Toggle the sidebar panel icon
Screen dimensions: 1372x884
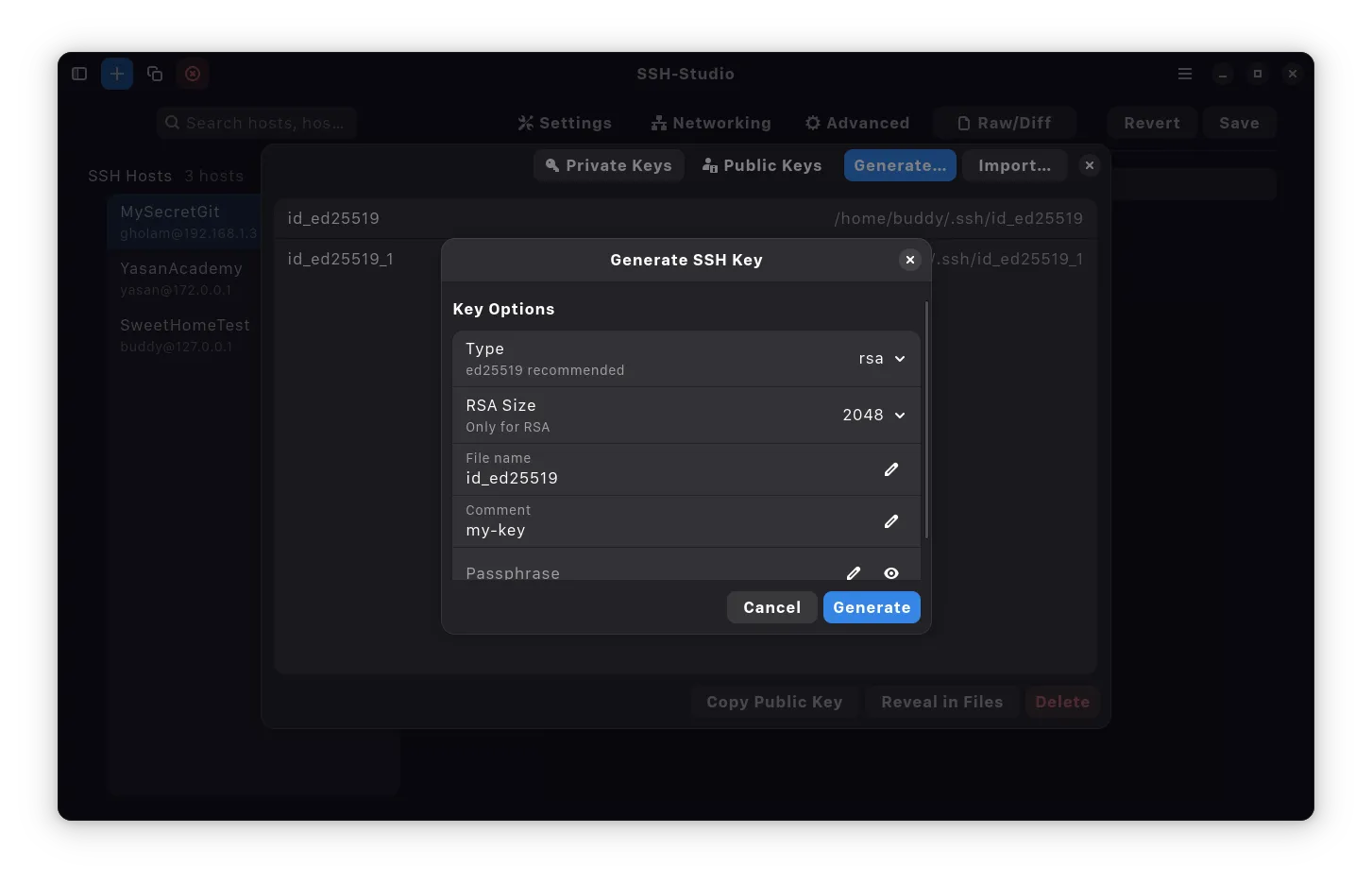coord(79,74)
